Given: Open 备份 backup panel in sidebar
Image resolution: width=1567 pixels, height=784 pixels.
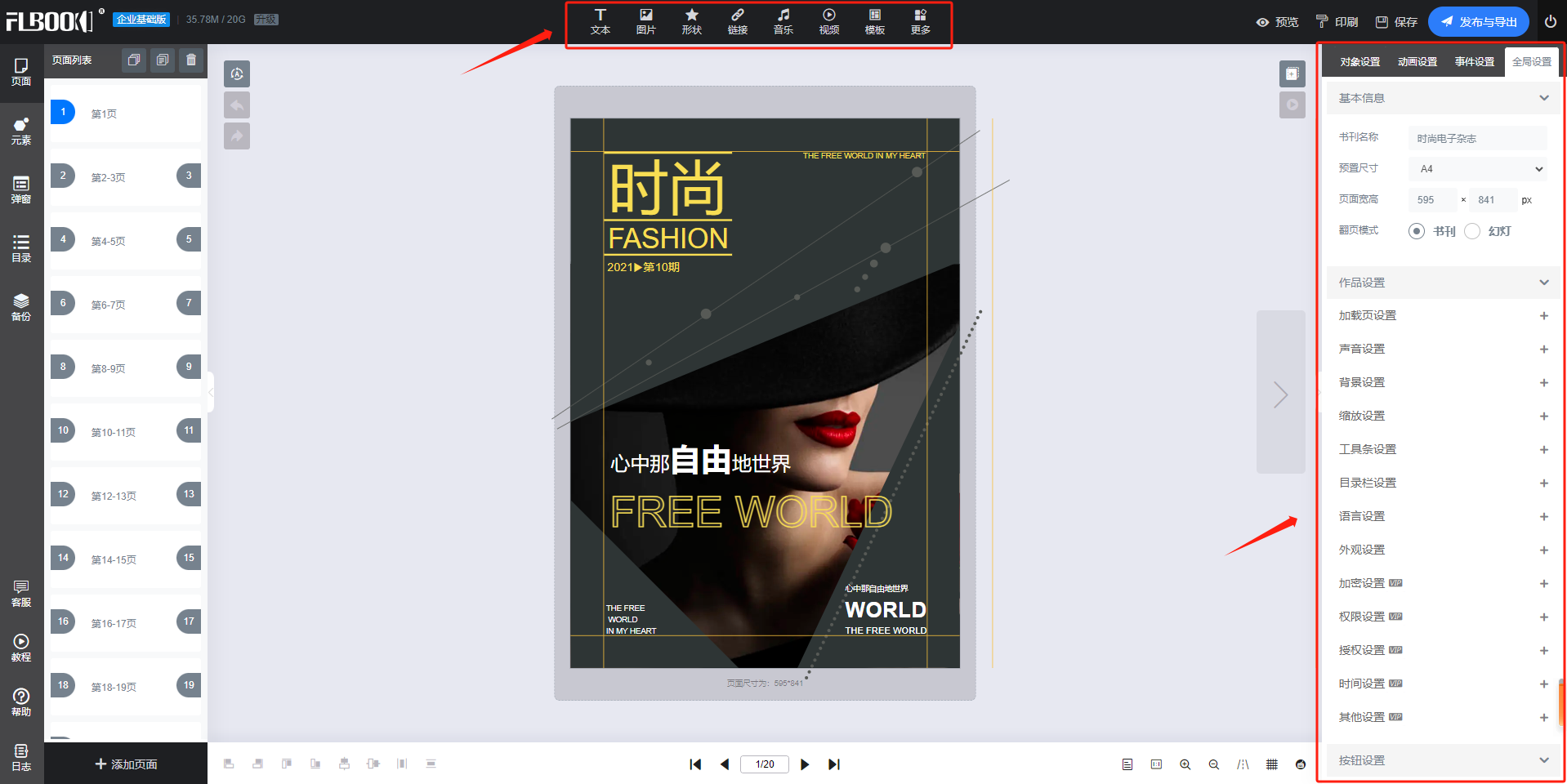Looking at the screenshot, I should (21, 307).
